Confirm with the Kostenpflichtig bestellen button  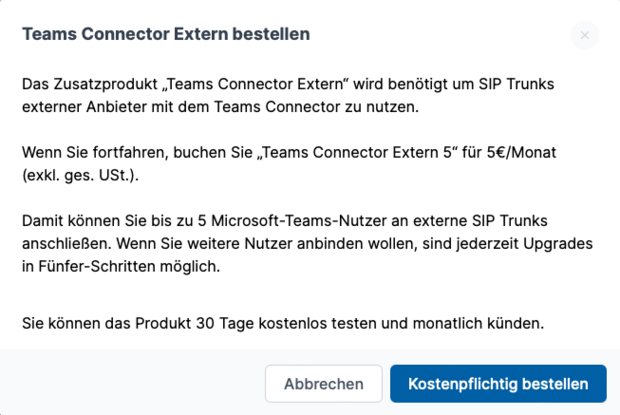(x=497, y=384)
